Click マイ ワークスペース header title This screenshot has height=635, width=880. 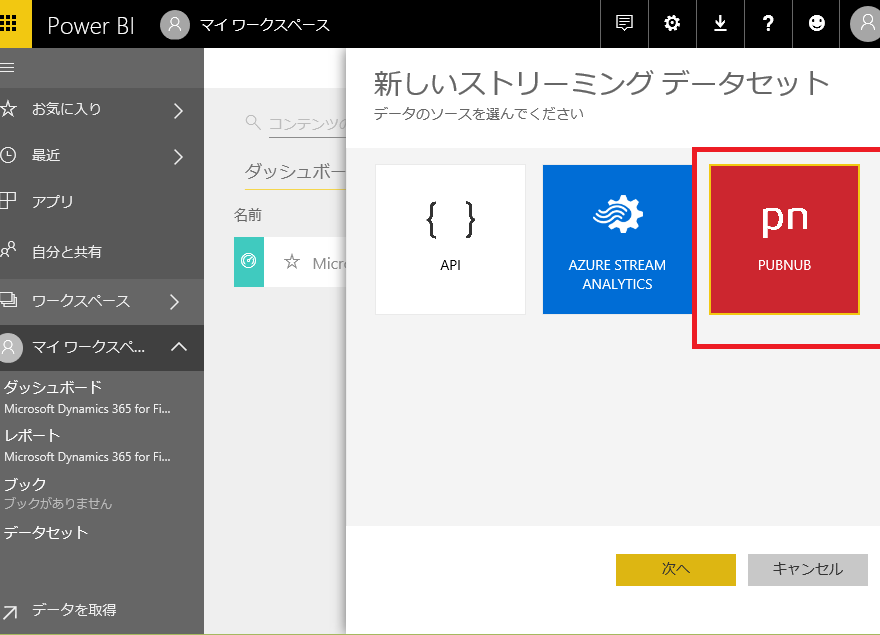265,25
